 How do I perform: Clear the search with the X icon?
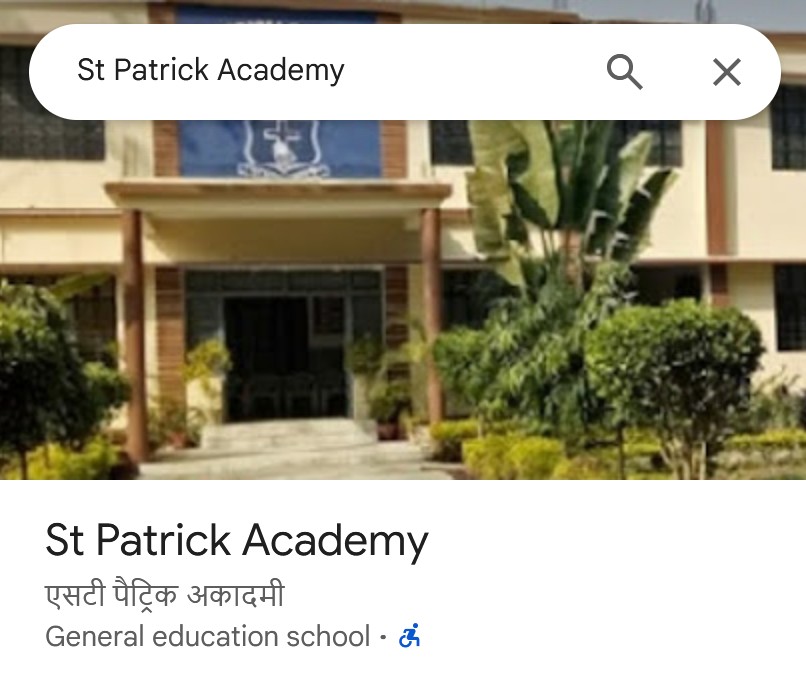[x=727, y=71]
